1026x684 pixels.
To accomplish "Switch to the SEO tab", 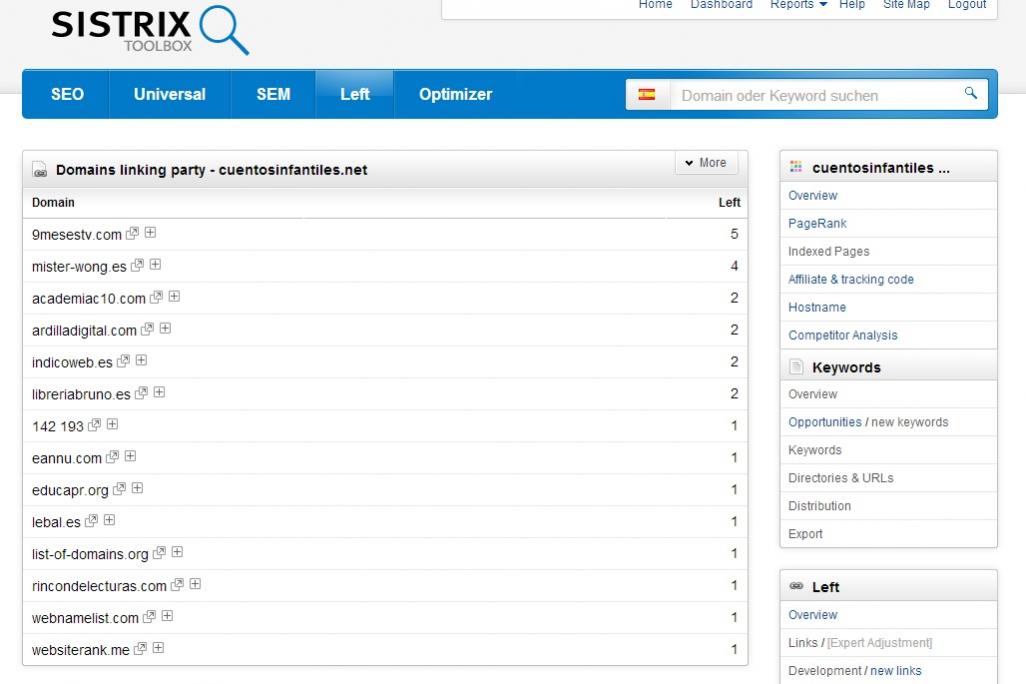I will pos(67,94).
